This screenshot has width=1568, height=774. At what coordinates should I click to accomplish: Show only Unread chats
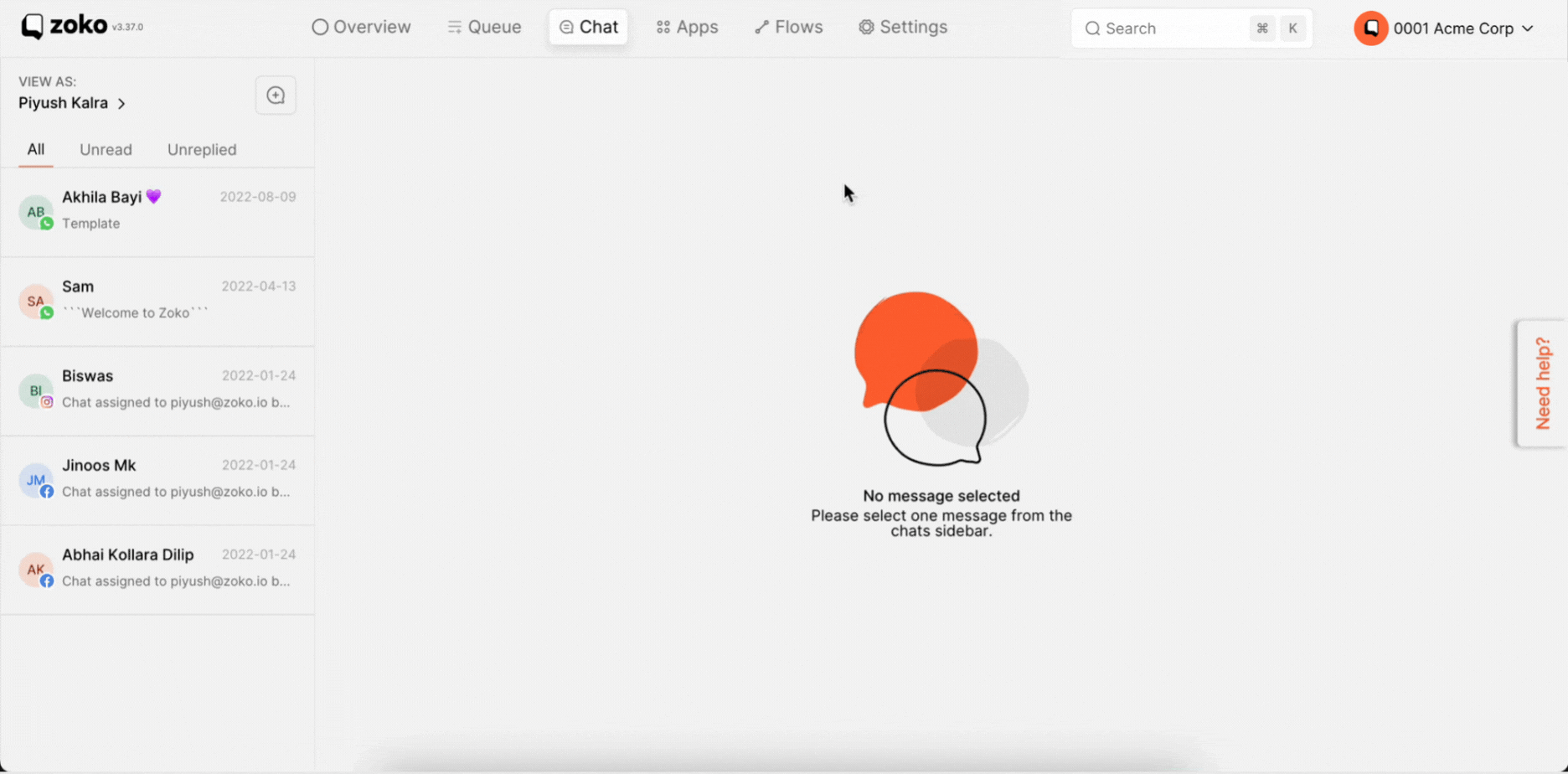click(106, 150)
